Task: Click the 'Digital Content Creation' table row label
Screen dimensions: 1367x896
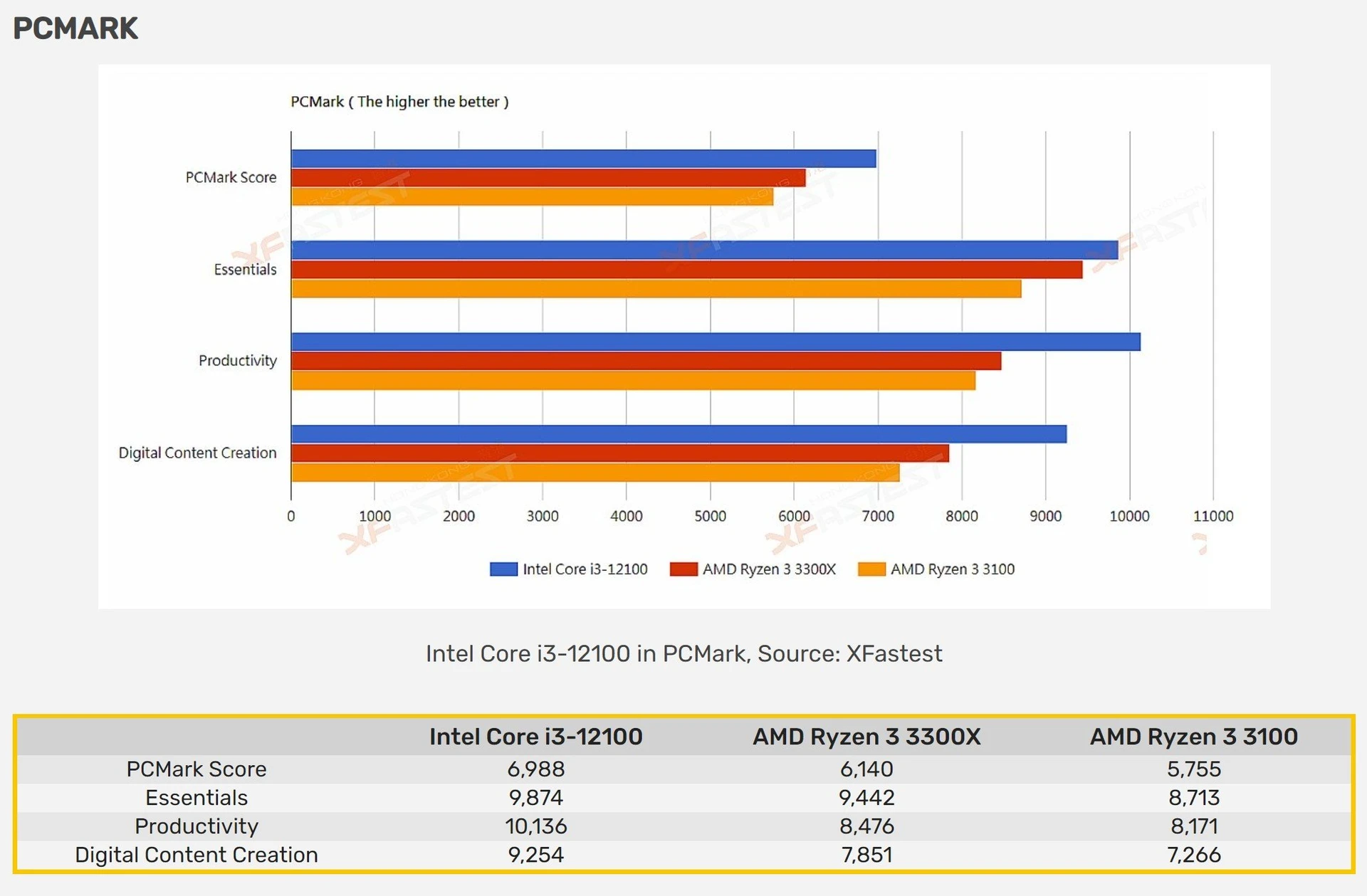Action: (x=197, y=855)
